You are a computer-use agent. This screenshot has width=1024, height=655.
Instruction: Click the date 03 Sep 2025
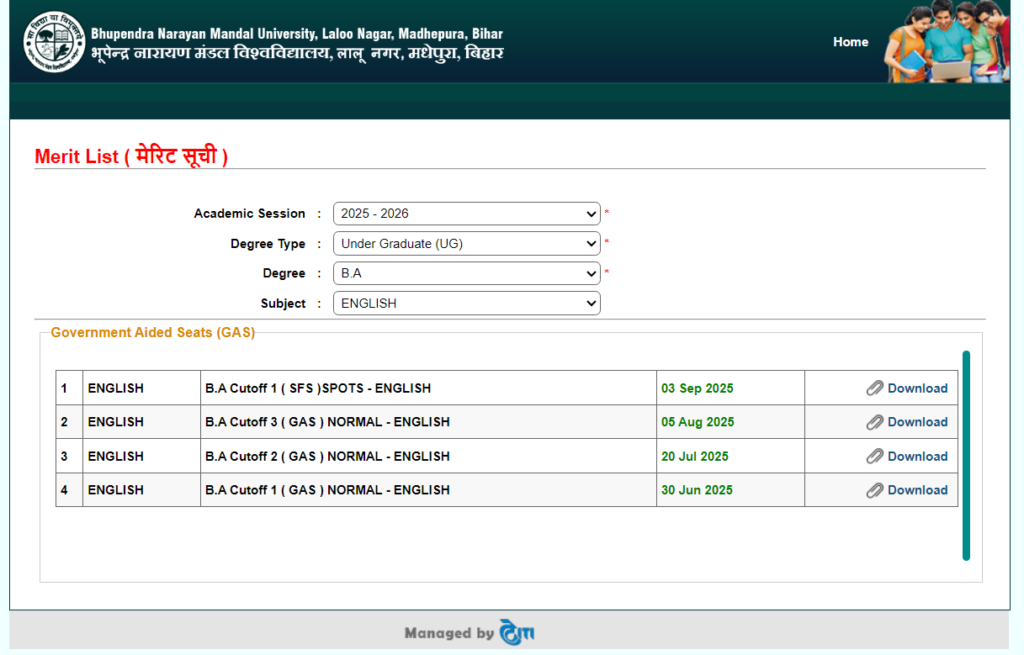697,389
